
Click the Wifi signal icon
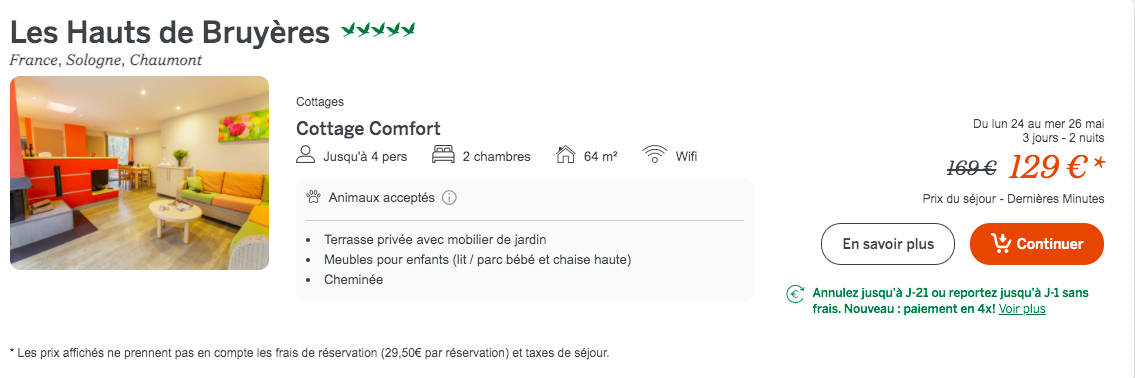[x=654, y=155]
